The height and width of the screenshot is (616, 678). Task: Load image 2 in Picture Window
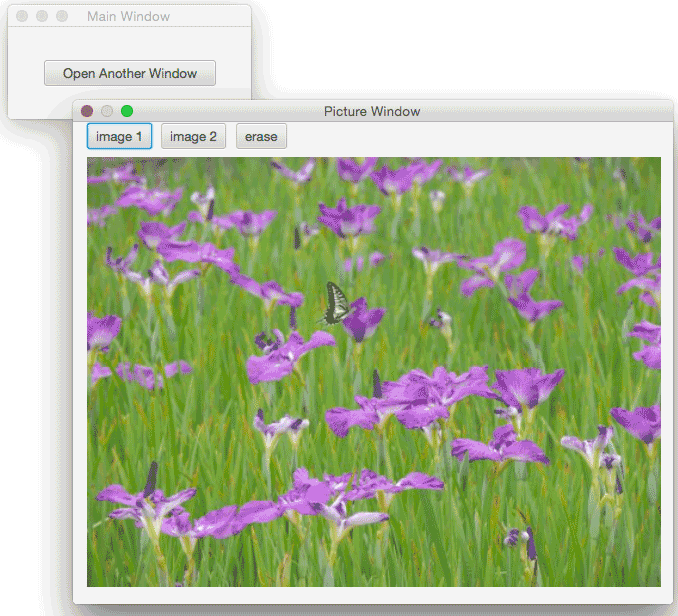tap(193, 136)
